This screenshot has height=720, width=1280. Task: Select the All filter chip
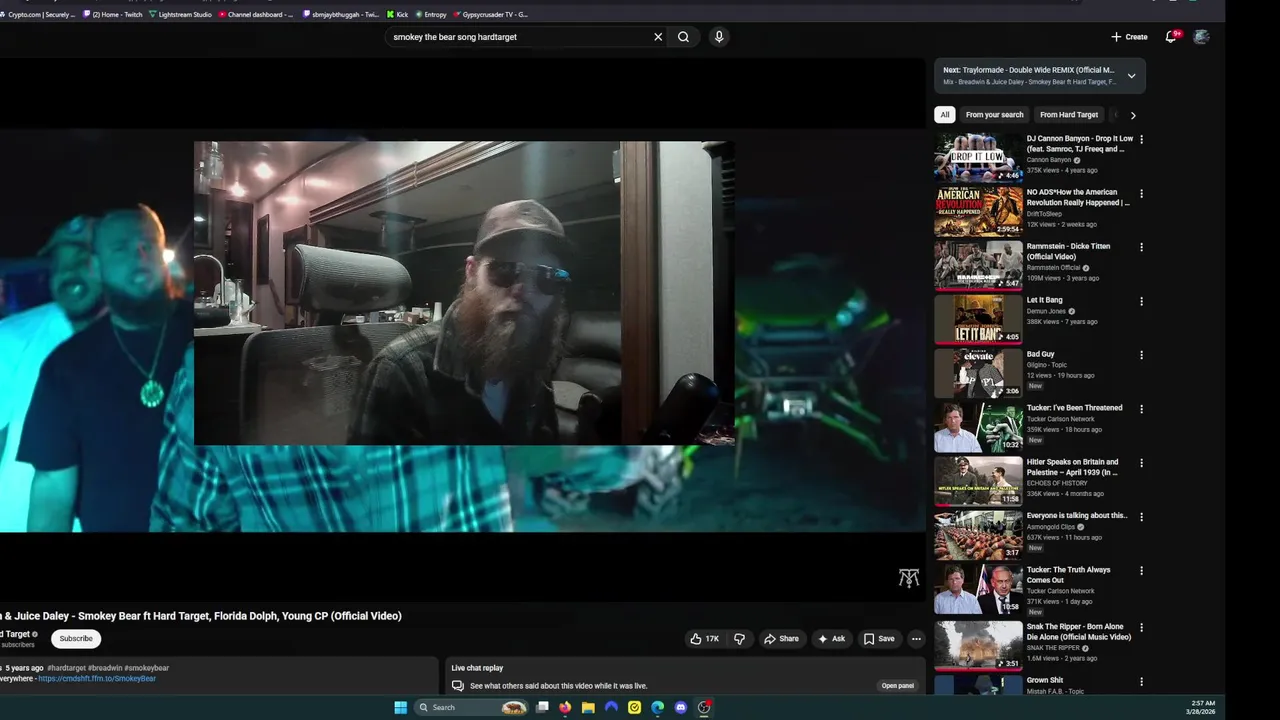tap(944, 115)
